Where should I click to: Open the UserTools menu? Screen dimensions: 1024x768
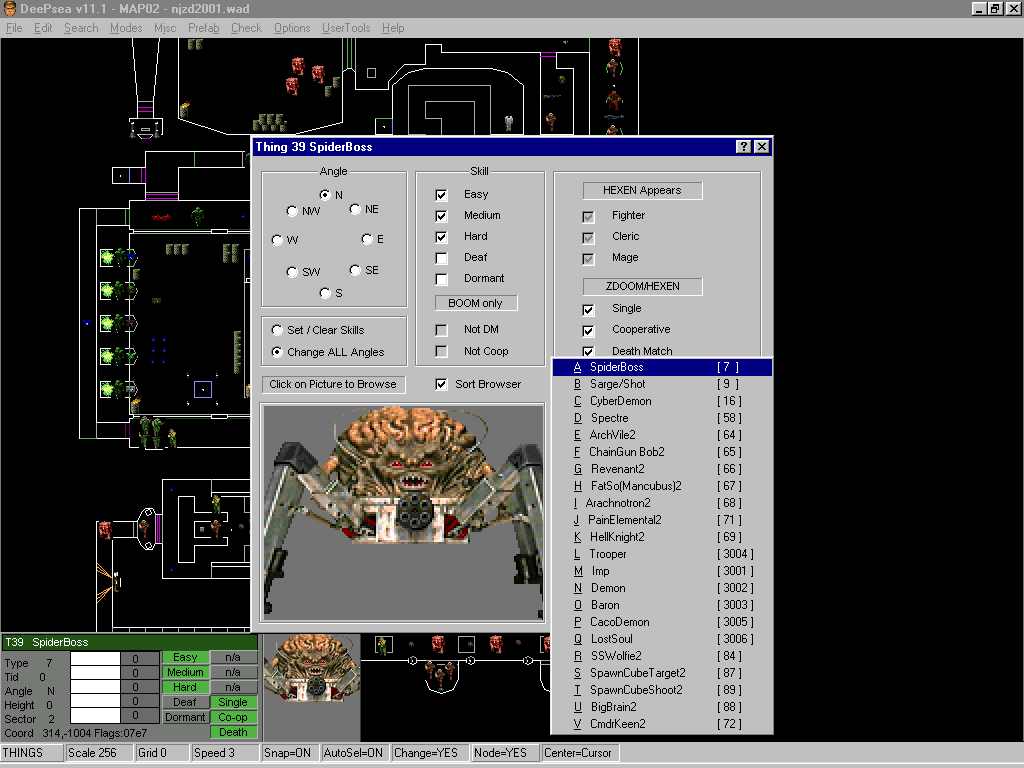[344, 28]
